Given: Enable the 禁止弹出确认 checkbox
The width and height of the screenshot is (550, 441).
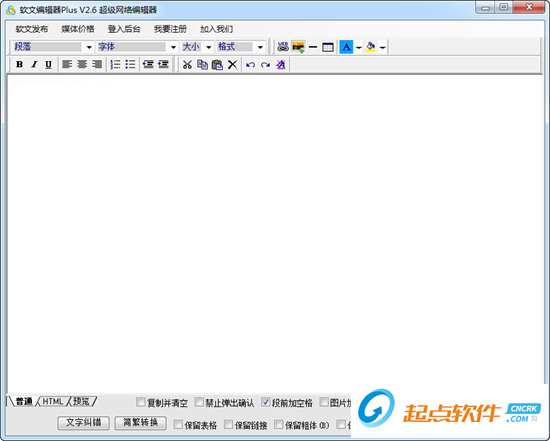Looking at the screenshot, I should click(x=199, y=402).
